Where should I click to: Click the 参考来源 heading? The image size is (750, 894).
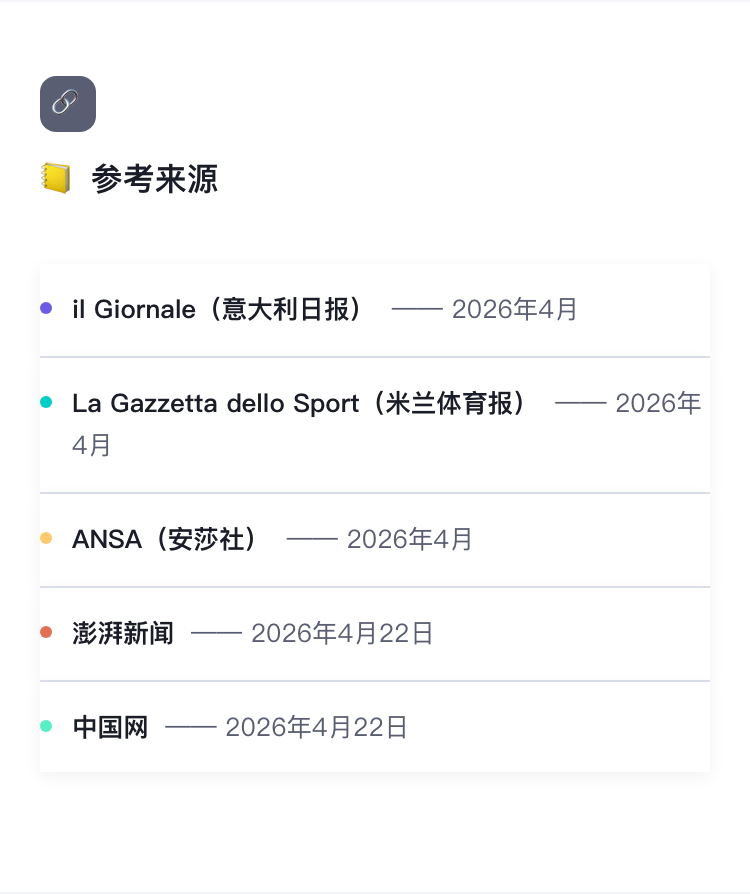pos(154,180)
